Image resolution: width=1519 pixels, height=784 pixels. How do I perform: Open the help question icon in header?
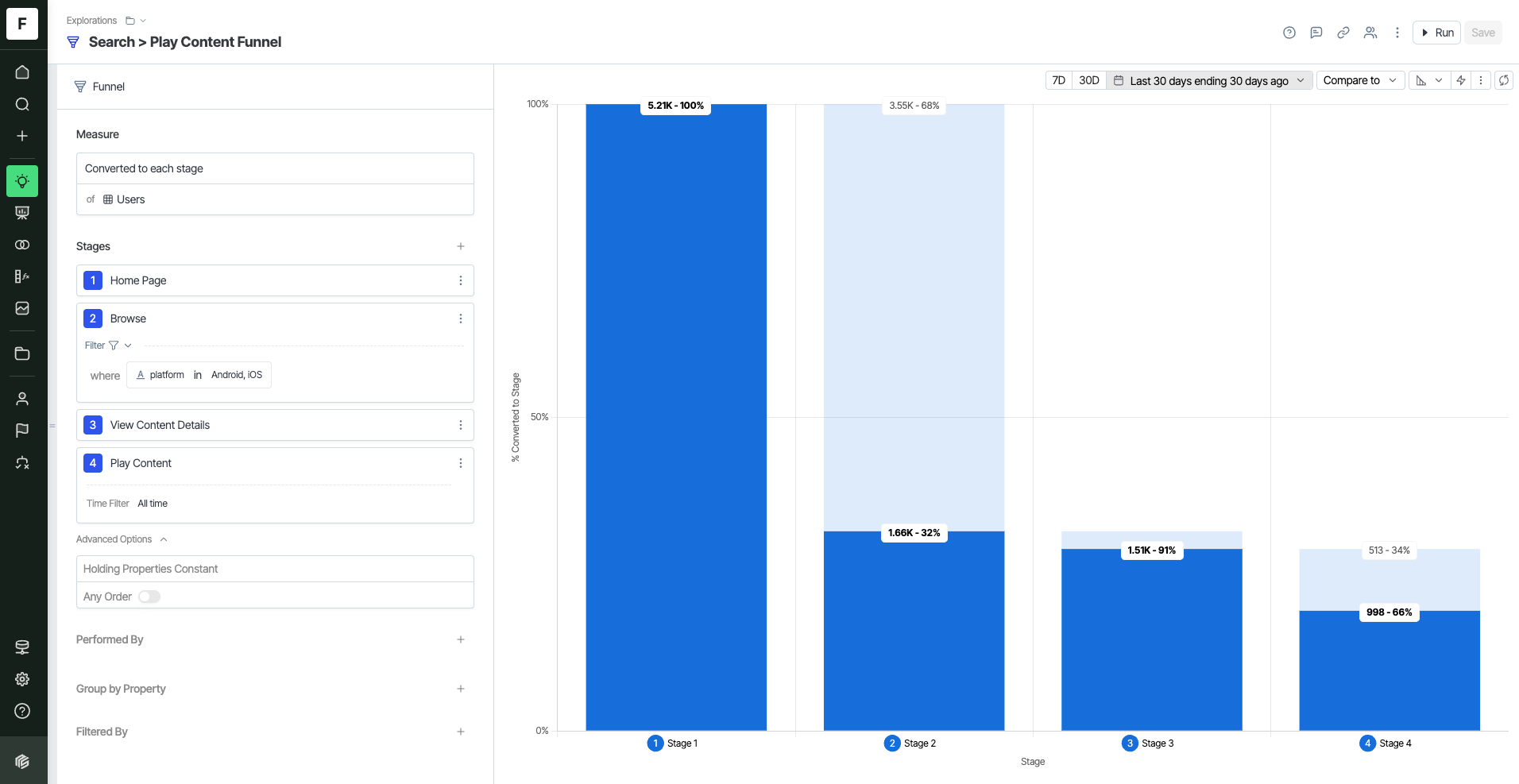point(1289,33)
